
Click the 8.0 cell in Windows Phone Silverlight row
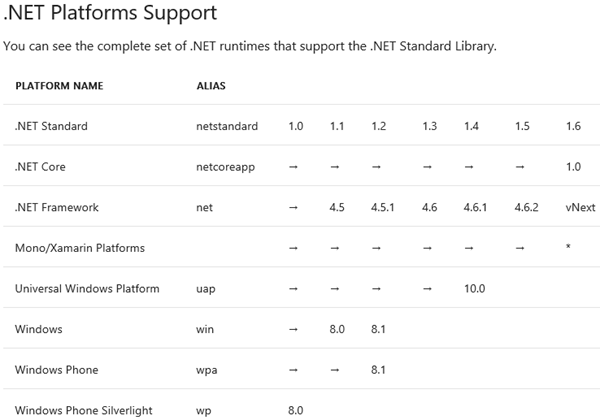tap(295, 410)
